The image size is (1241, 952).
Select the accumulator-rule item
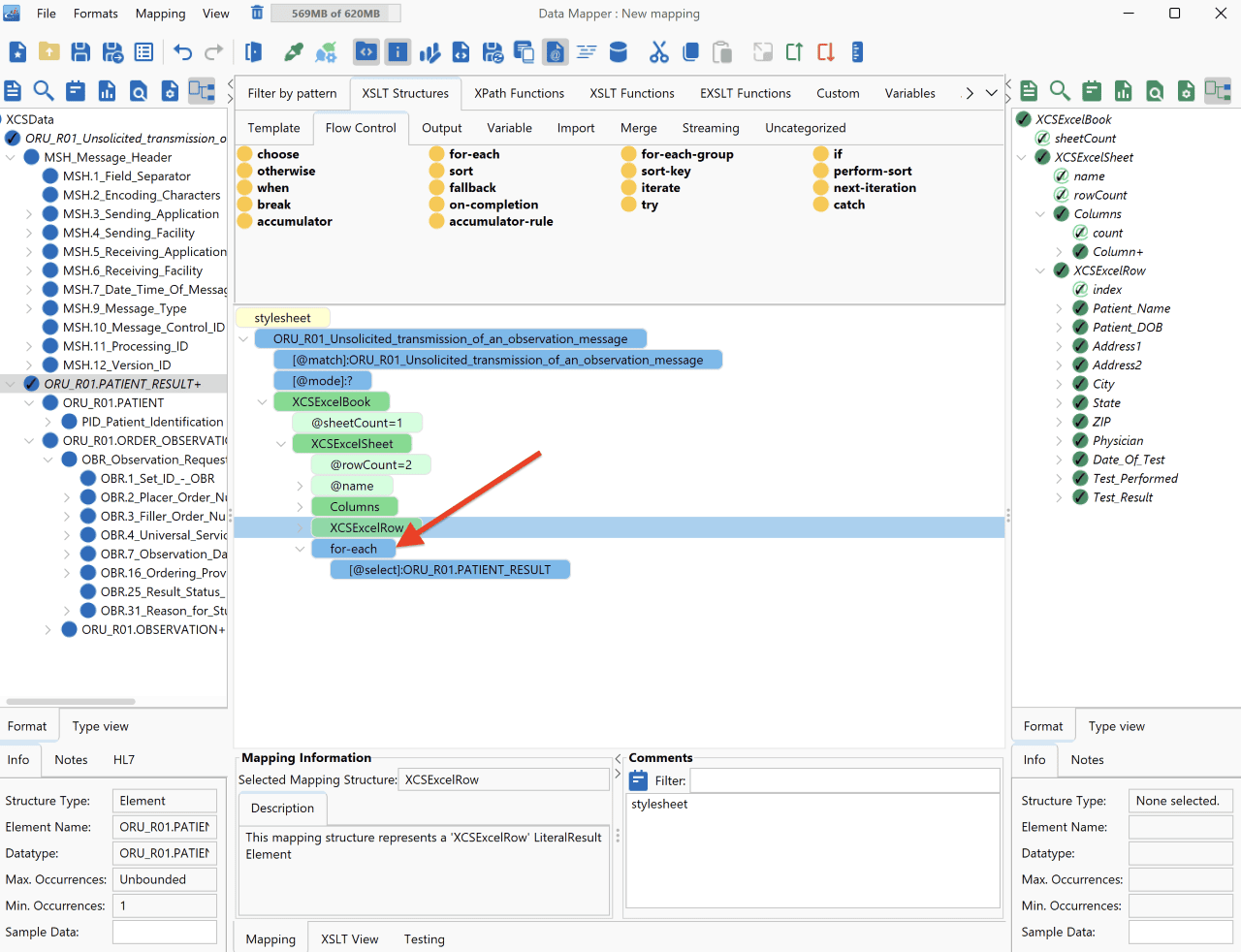tap(501, 221)
